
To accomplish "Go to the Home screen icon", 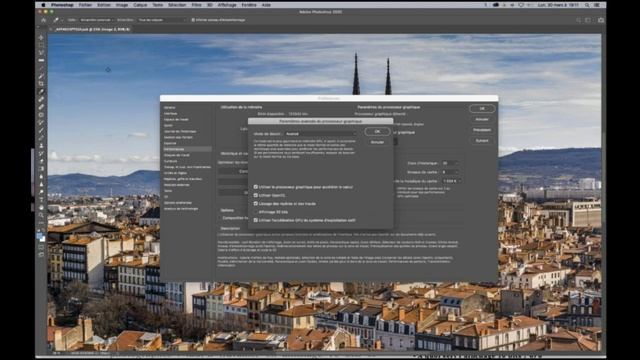I will click(44, 20).
